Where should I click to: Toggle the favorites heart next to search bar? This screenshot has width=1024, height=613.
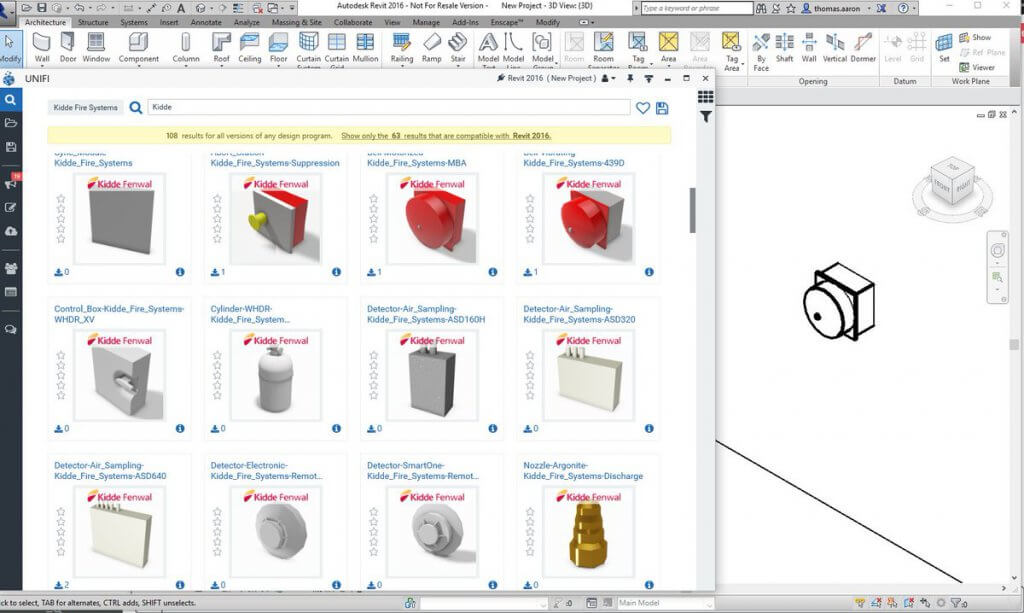click(643, 110)
